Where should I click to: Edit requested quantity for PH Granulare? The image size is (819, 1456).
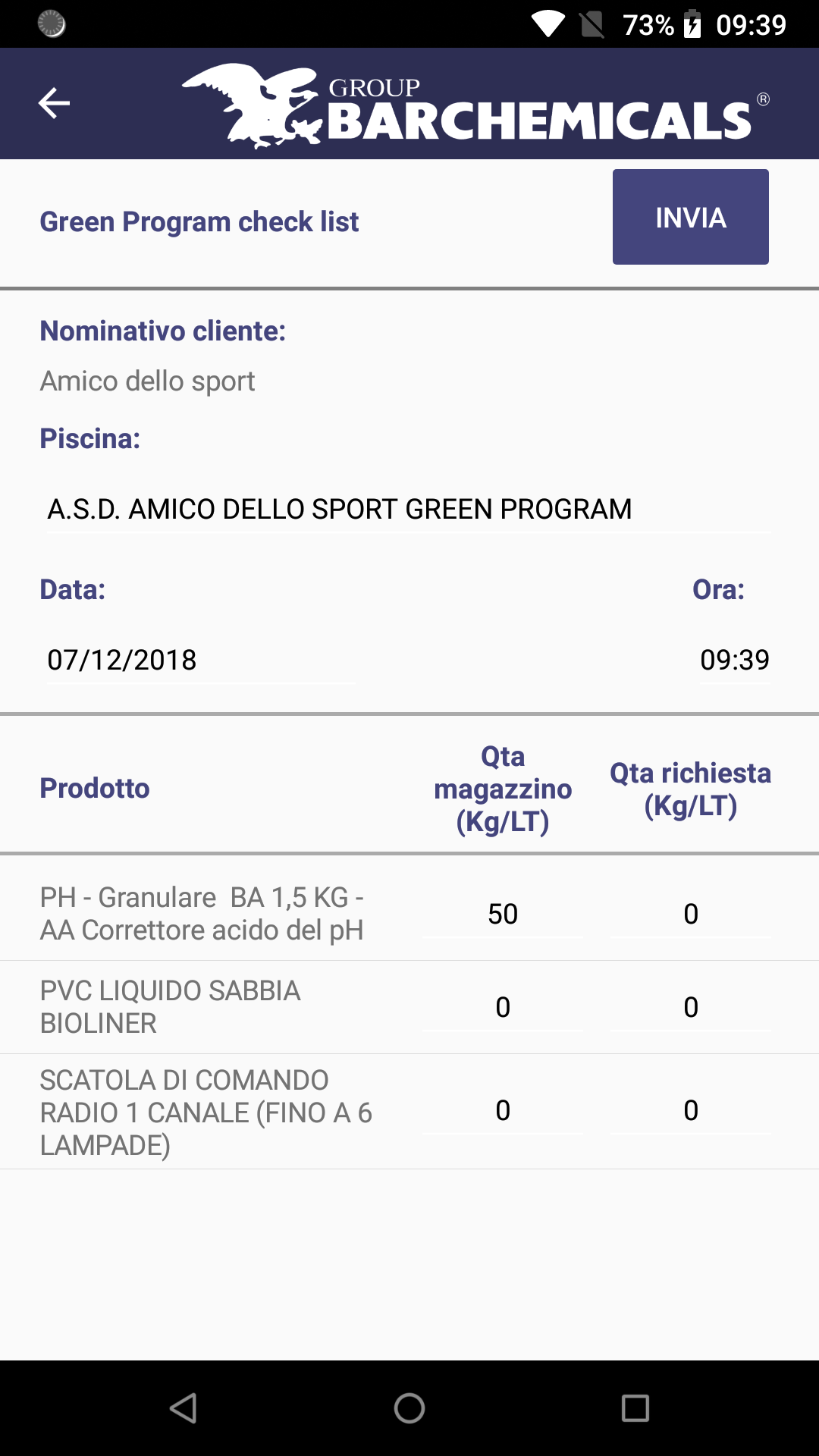tap(690, 914)
